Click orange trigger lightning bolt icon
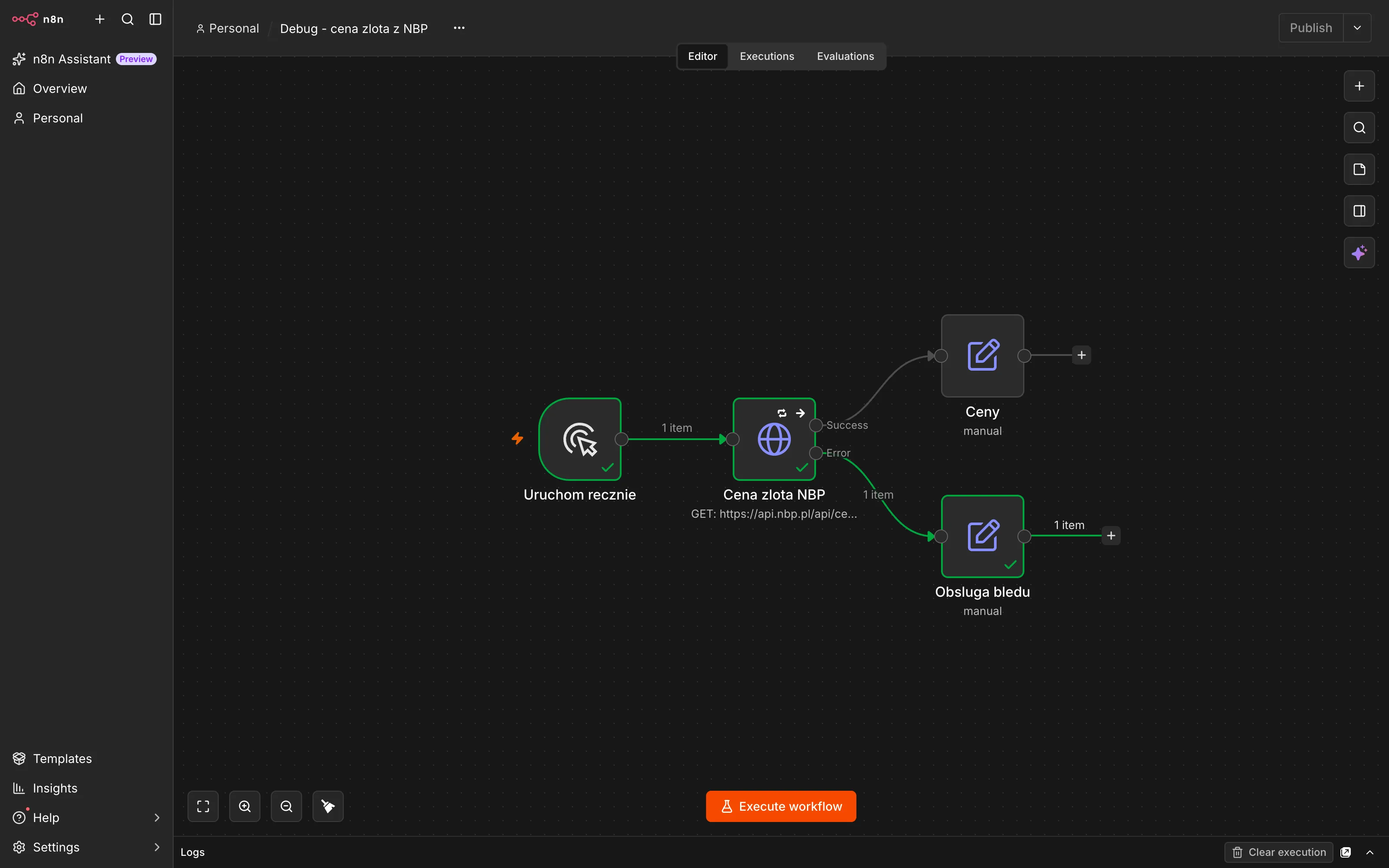Viewport: 1389px width, 868px height. 517,439
